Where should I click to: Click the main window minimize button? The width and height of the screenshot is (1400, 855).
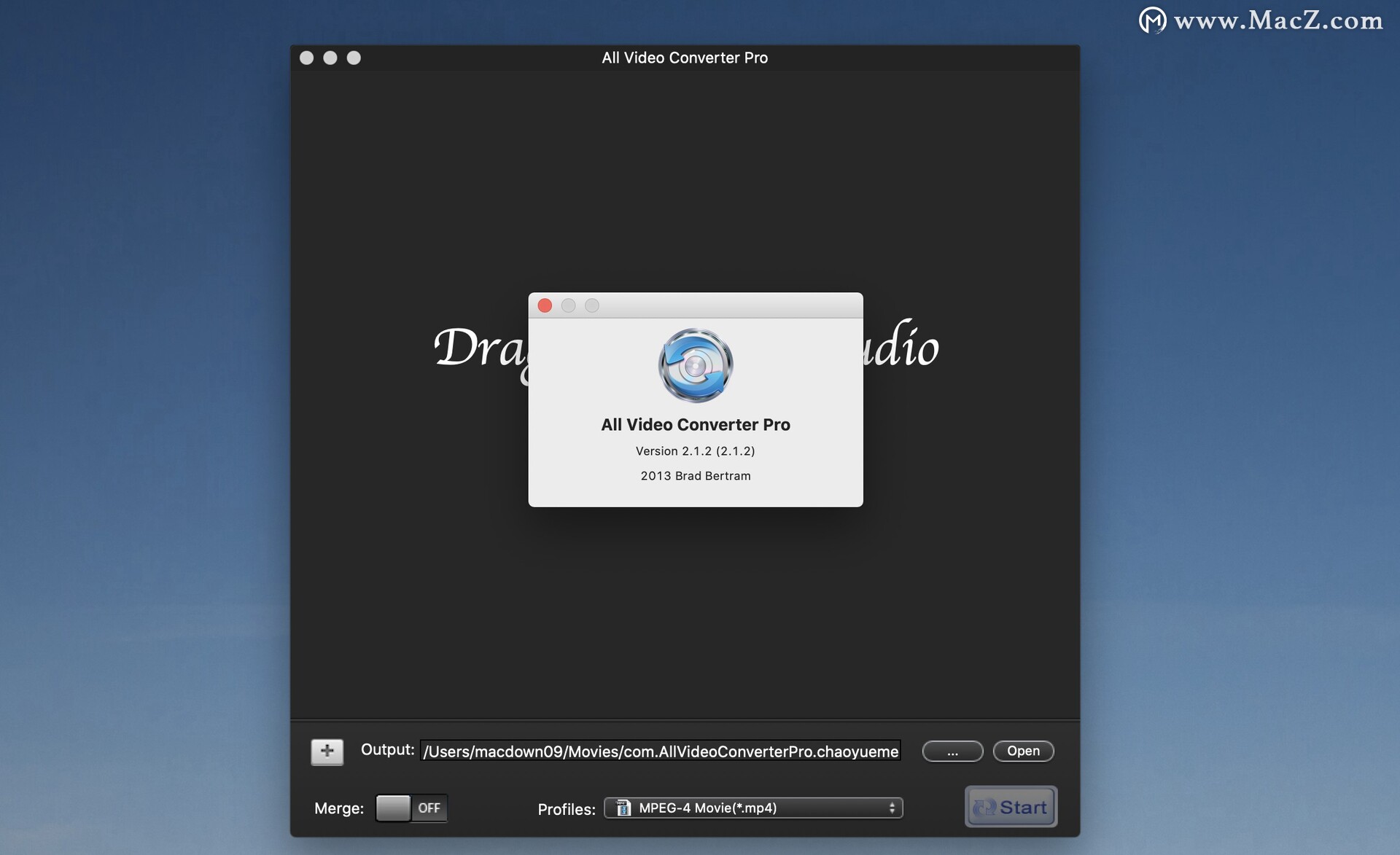point(330,58)
